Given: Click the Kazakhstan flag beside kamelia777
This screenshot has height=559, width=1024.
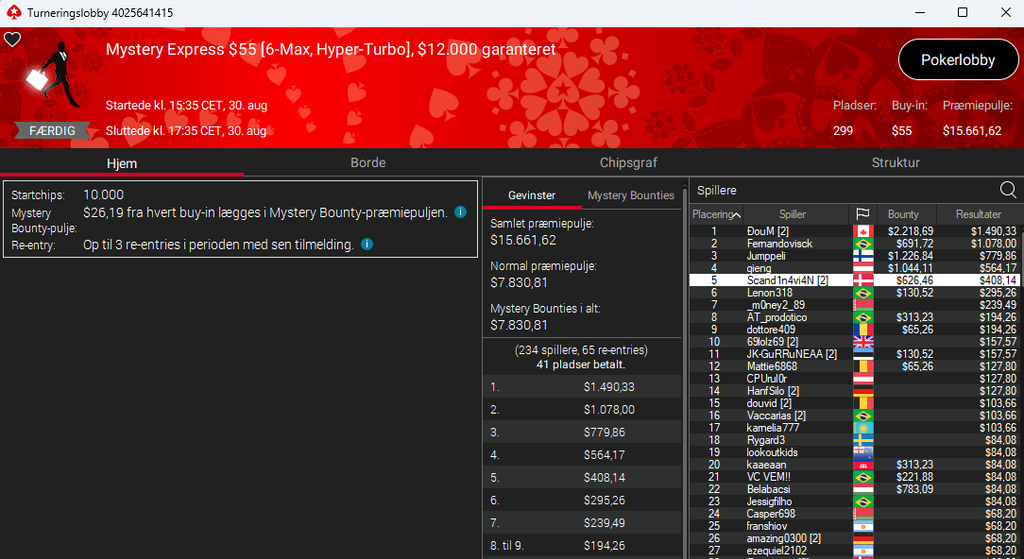Looking at the screenshot, I should pyautogui.click(x=863, y=428).
